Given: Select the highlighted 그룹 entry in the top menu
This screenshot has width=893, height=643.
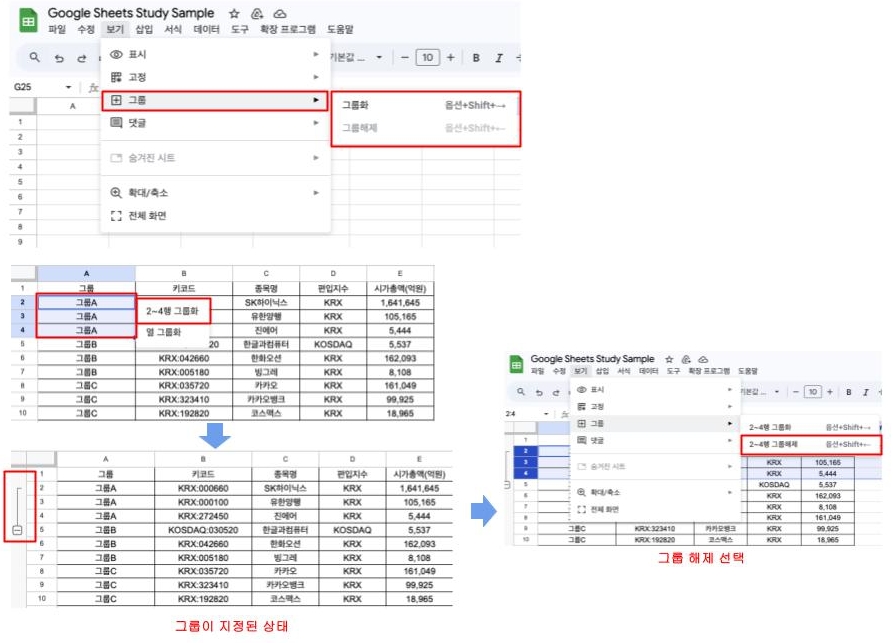Looking at the screenshot, I should pos(215,100).
